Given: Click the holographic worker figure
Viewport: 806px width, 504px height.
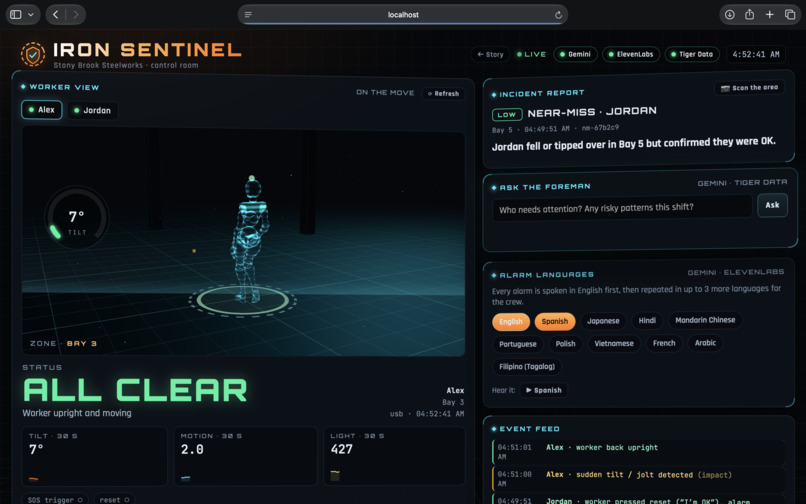Looking at the screenshot, I should (x=250, y=239).
